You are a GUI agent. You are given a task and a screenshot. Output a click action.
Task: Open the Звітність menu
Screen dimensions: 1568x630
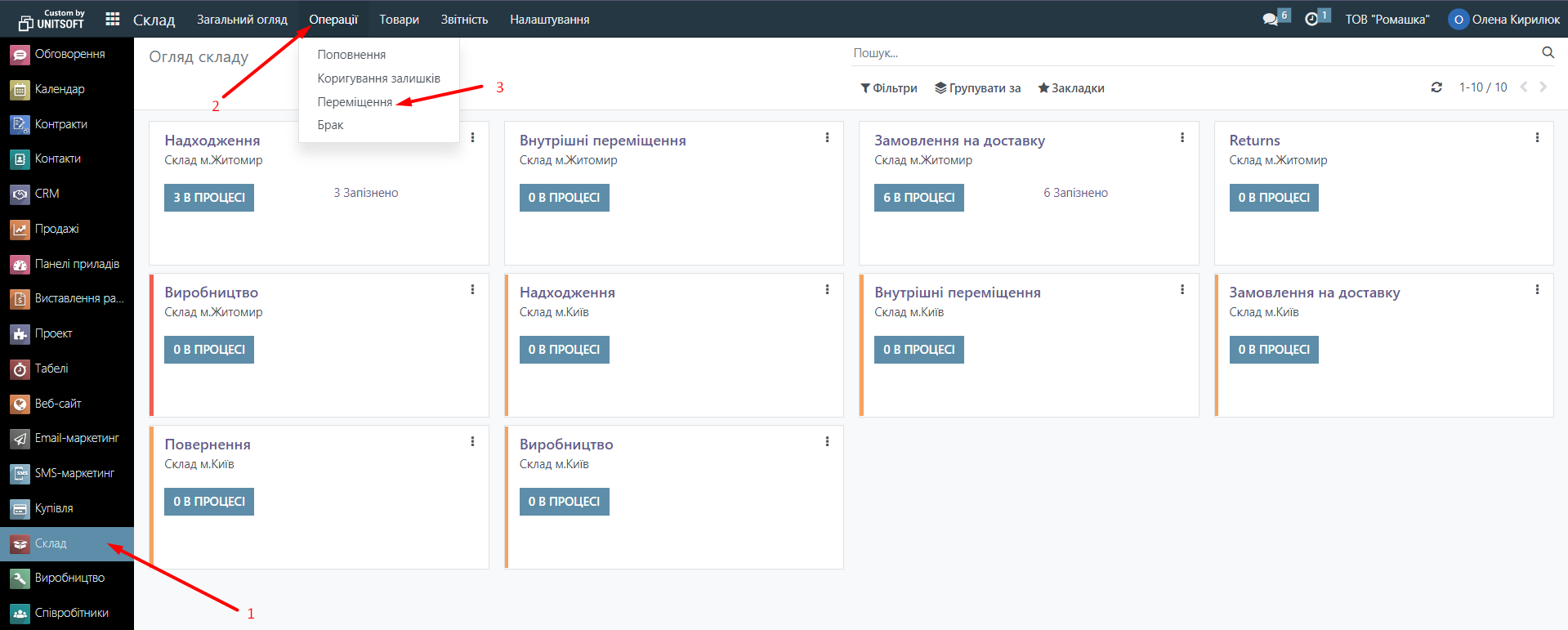click(x=464, y=20)
